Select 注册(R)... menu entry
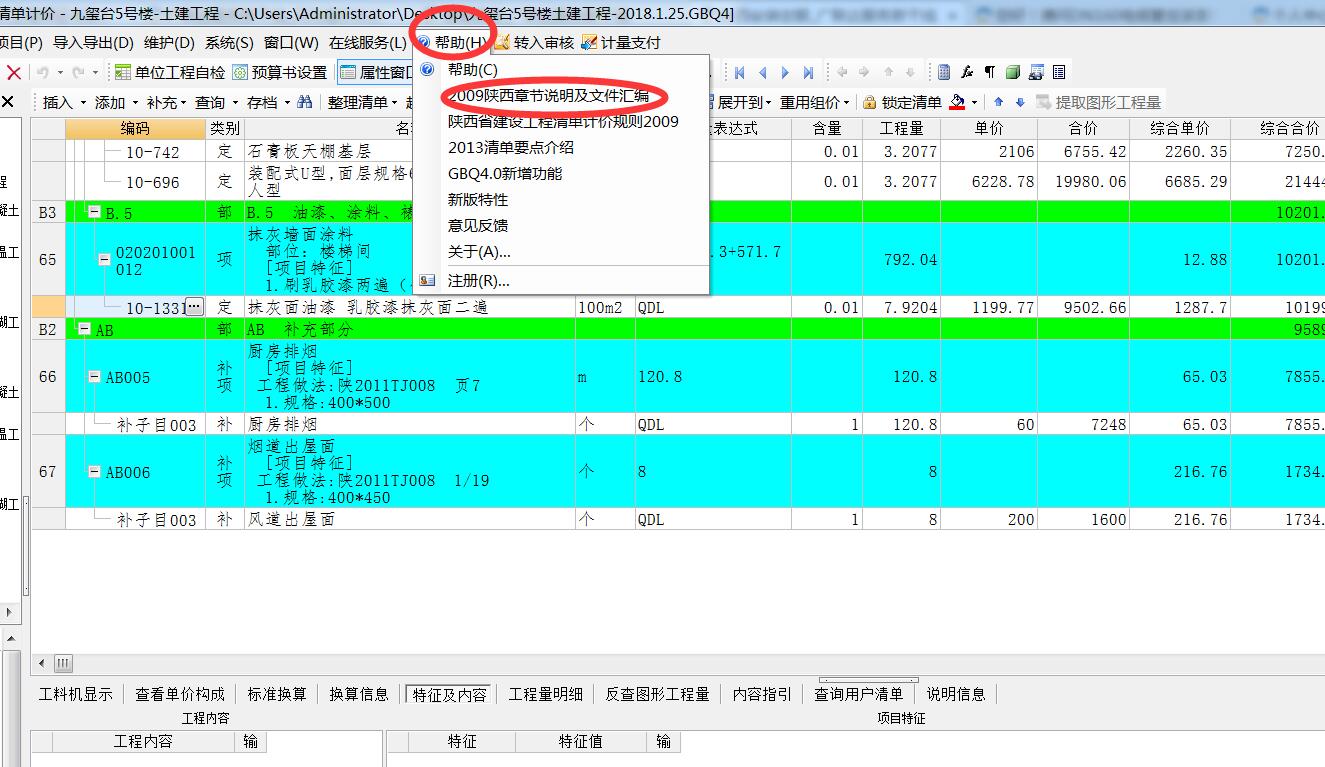 pos(561,280)
